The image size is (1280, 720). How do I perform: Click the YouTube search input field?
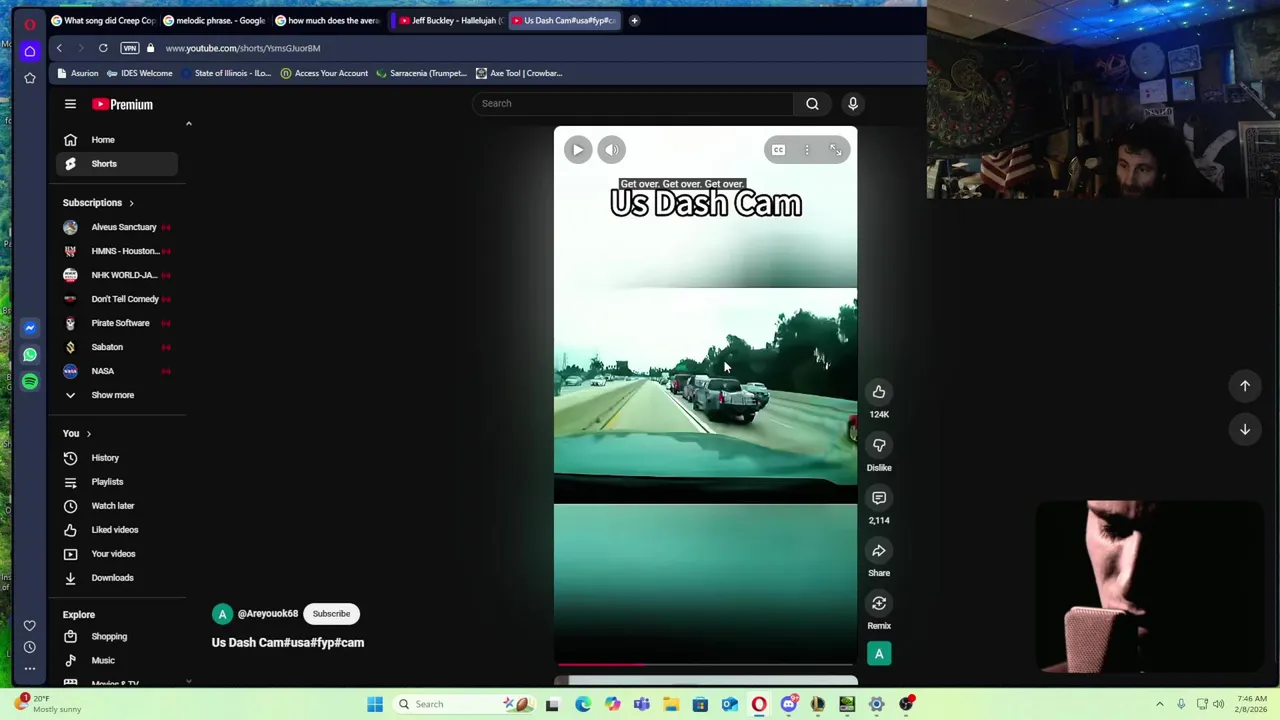pos(634,103)
